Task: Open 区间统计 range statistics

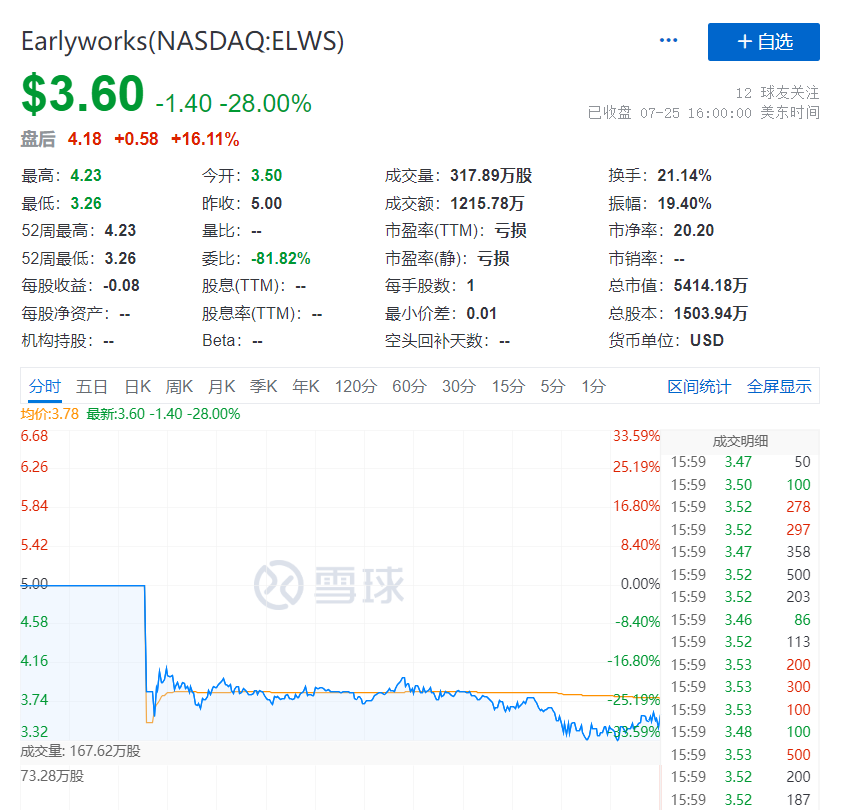Action: (699, 387)
